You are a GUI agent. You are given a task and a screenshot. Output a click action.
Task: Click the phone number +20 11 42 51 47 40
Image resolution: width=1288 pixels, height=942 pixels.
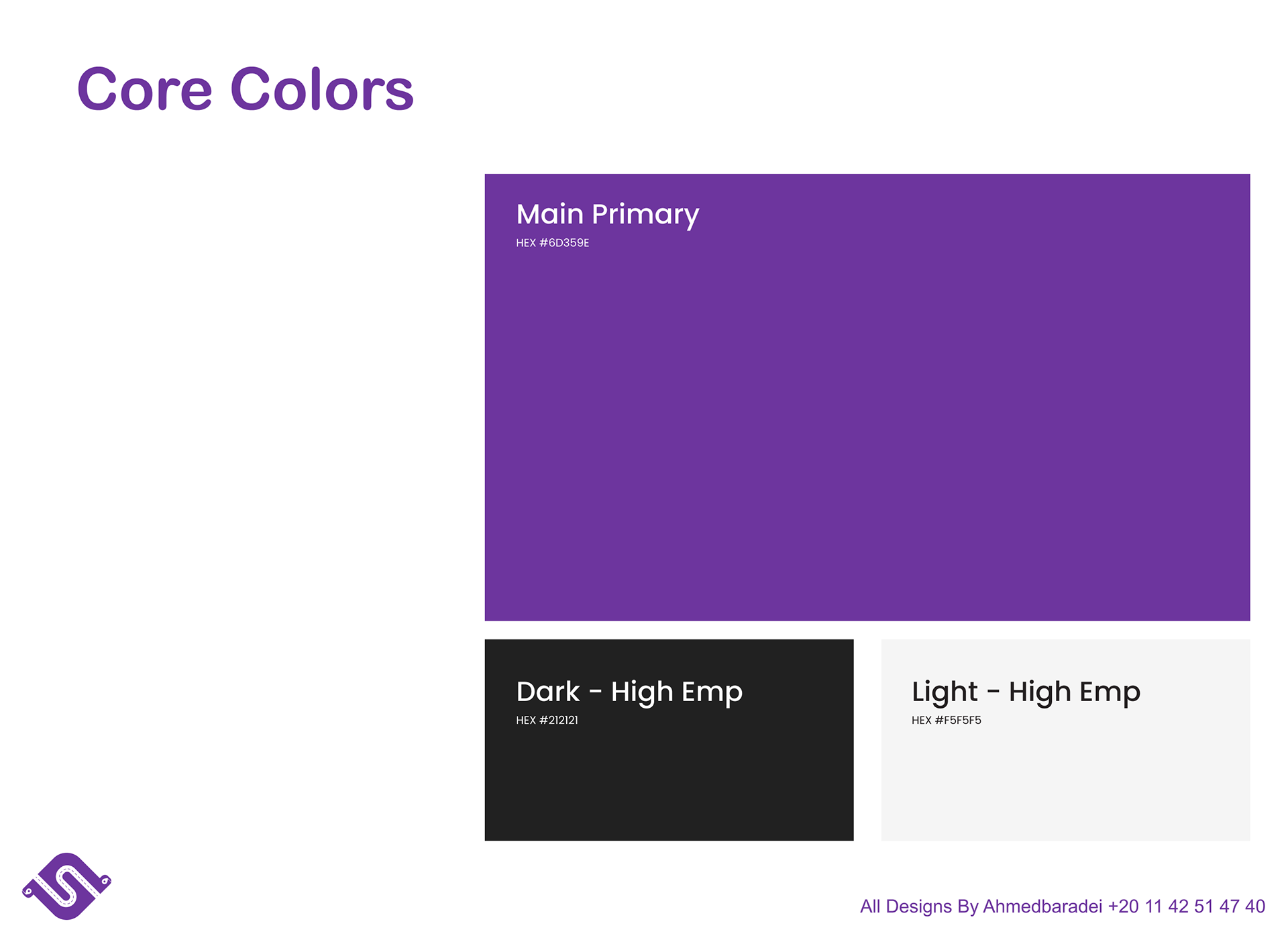coord(1186,906)
